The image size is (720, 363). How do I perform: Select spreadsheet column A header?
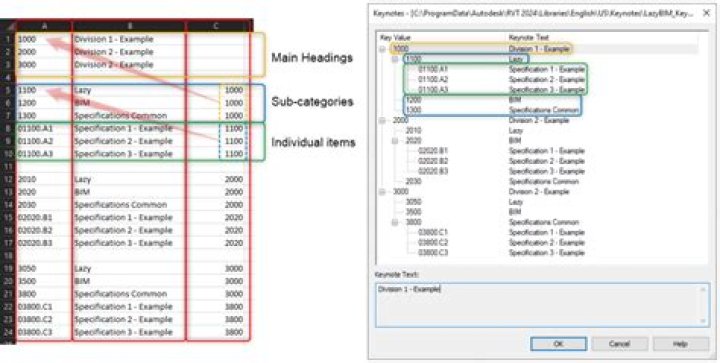click(x=44, y=26)
